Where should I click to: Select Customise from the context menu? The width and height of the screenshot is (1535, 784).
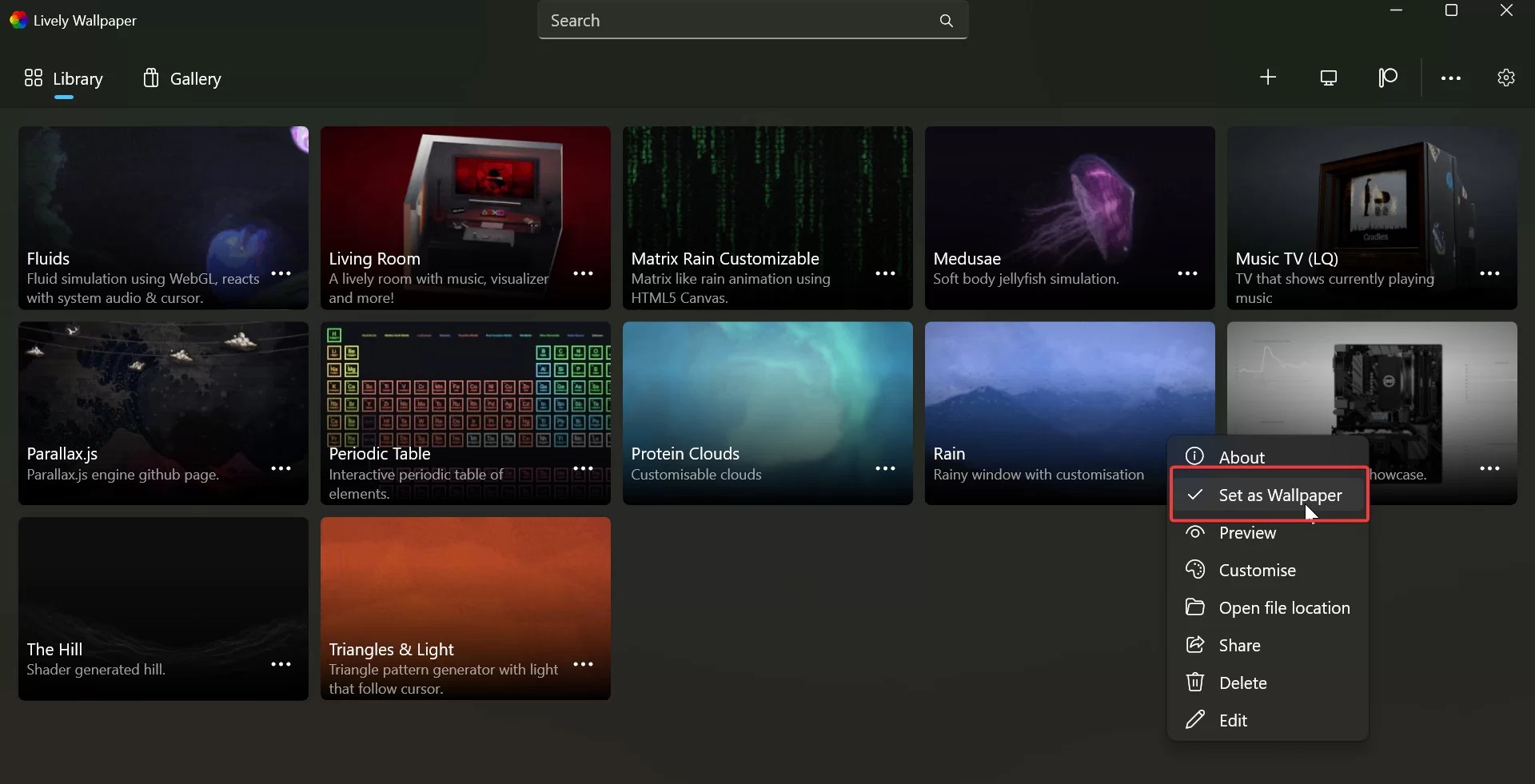pyautogui.click(x=1268, y=570)
